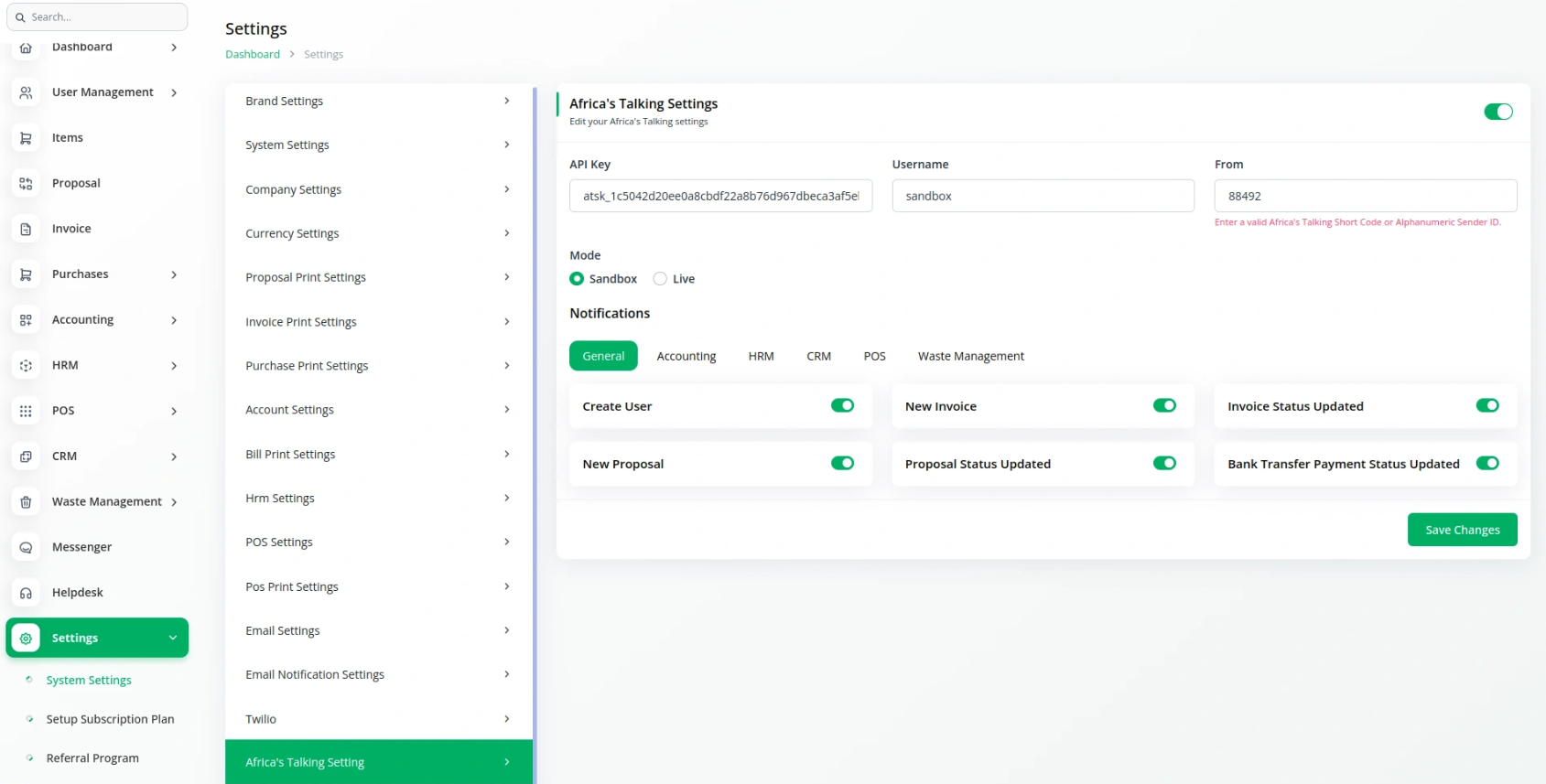
Task: Open Setup Subscription Plan link
Action: (110, 719)
